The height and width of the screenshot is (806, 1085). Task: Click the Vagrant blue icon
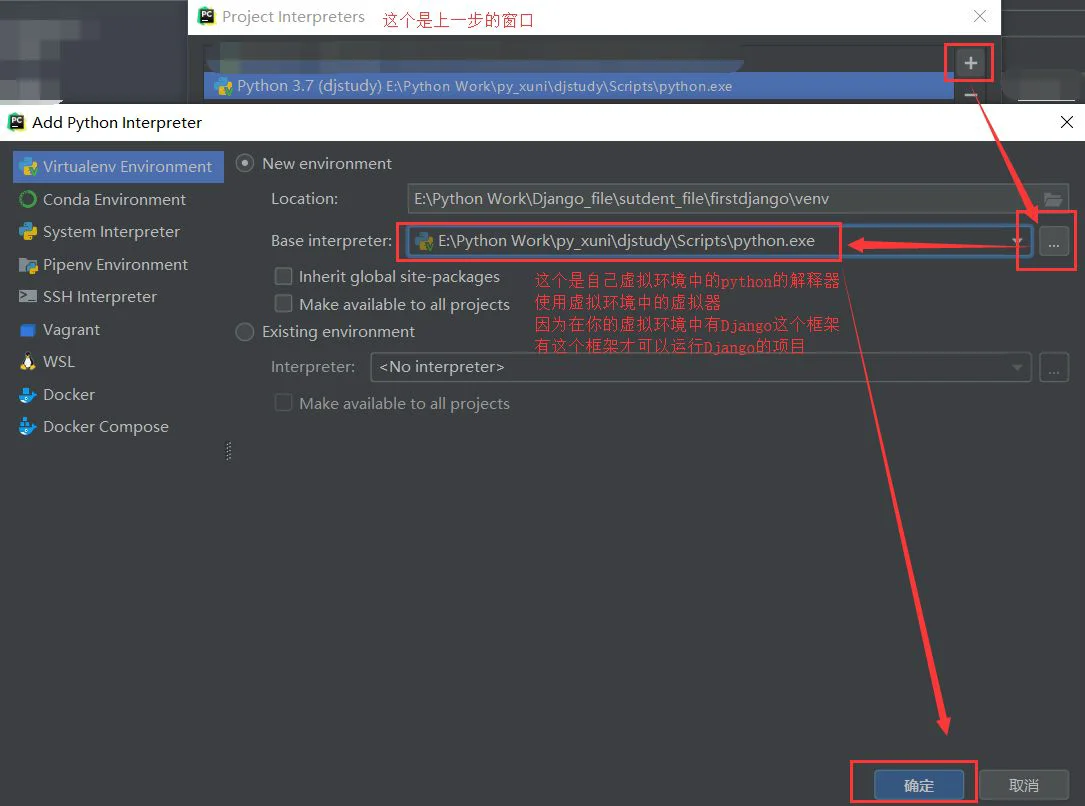pos(28,330)
